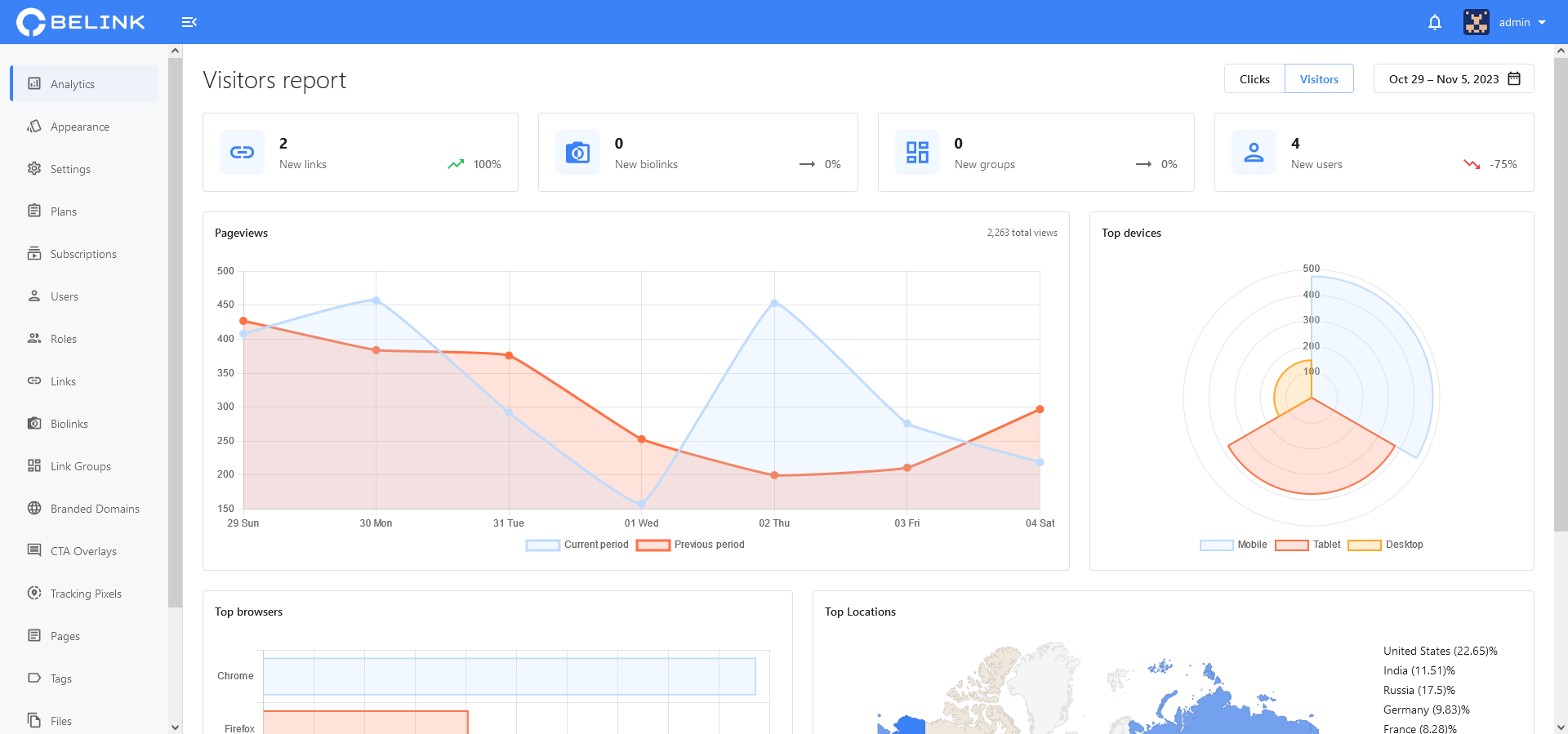
Task: Click the New users person icon
Action: 1254,153
